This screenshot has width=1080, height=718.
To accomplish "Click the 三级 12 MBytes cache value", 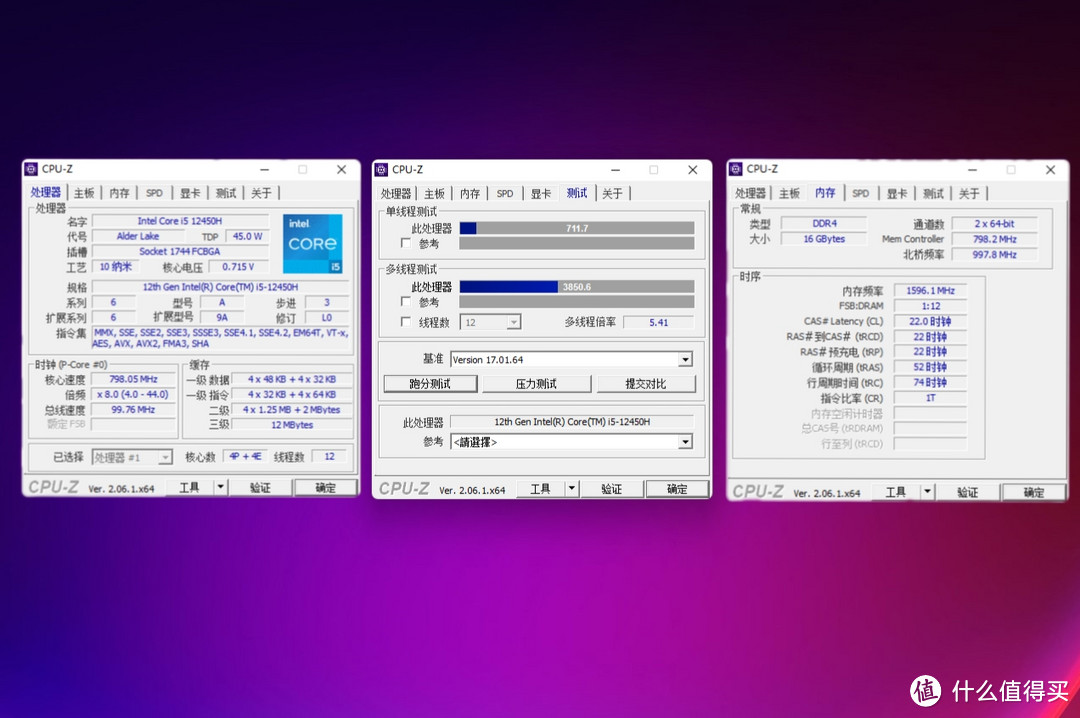I will (x=291, y=424).
